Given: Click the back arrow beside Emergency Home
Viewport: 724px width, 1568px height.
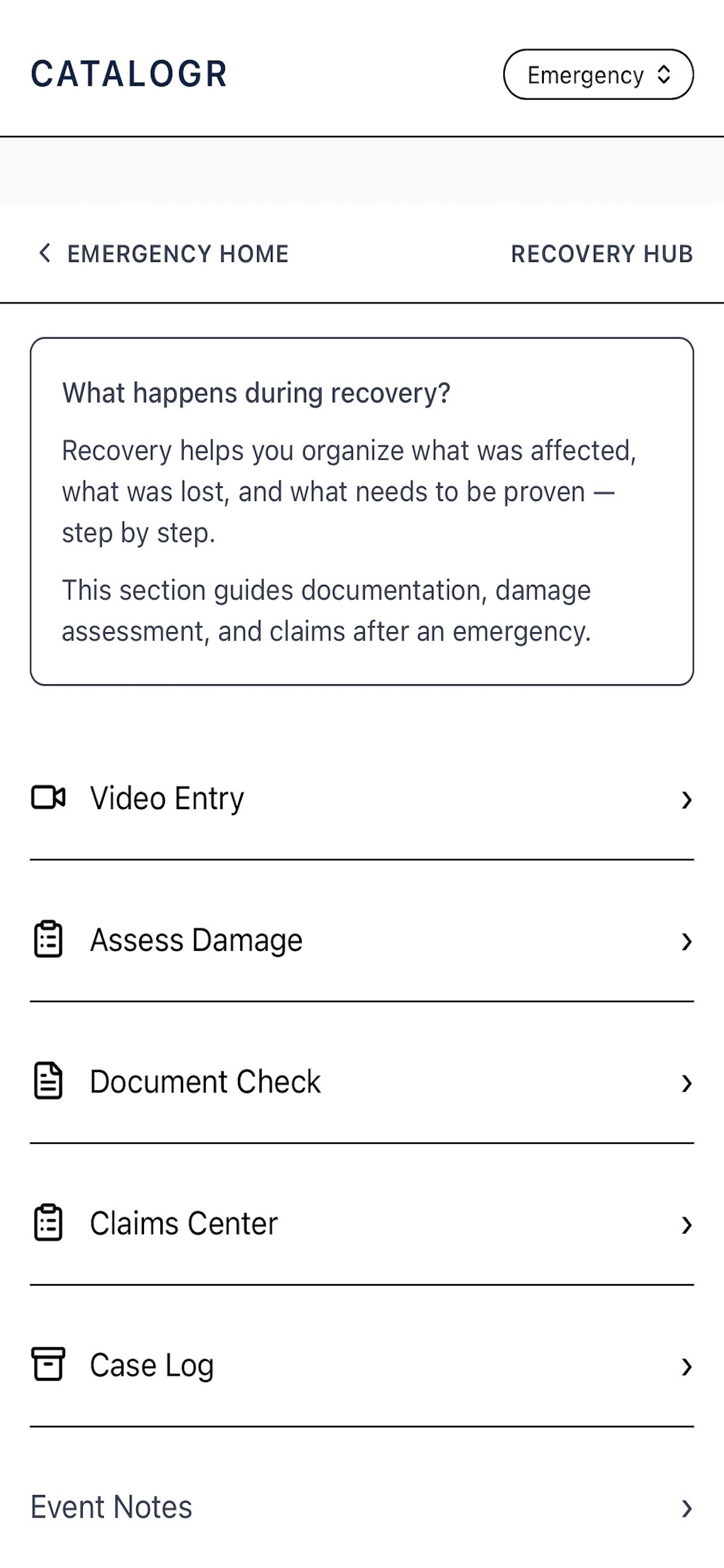Looking at the screenshot, I should (x=44, y=253).
